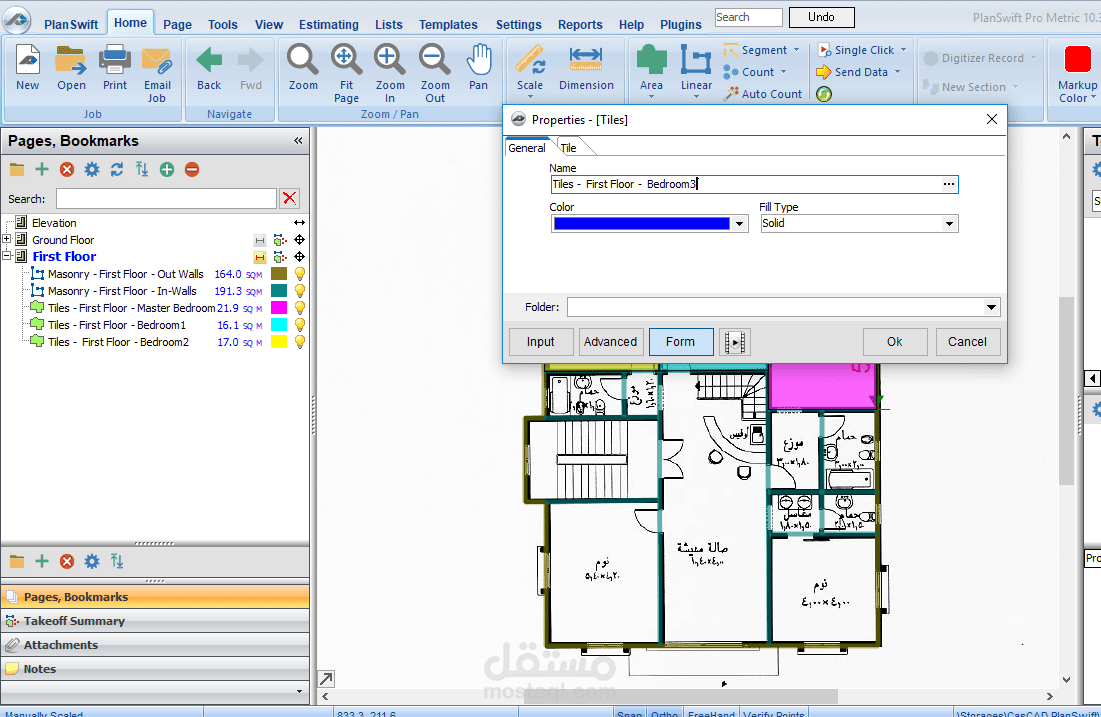Click refresh arrows icon in Pages toolbar
This screenshot has height=717, width=1101.
pos(117,169)
